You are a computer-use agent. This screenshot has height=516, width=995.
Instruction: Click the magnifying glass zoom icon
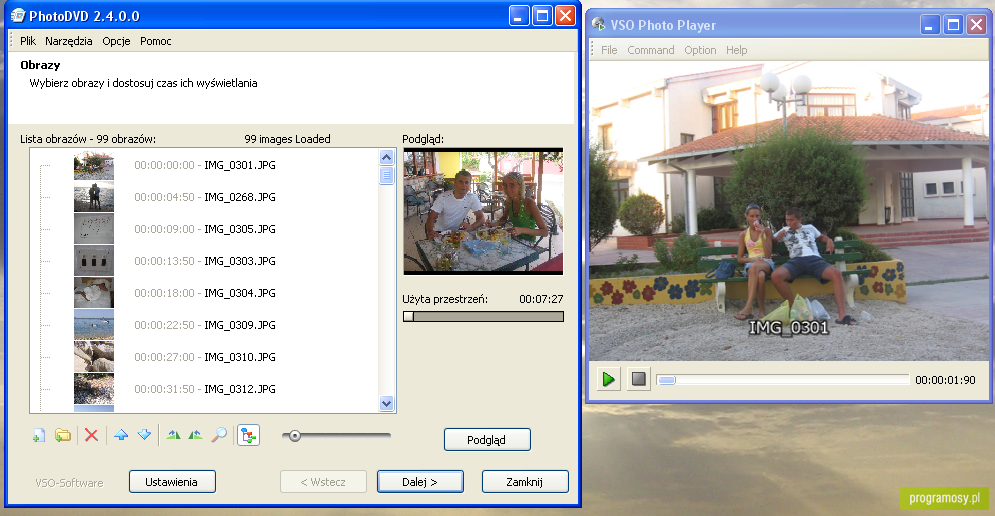[x=219, y=435]
